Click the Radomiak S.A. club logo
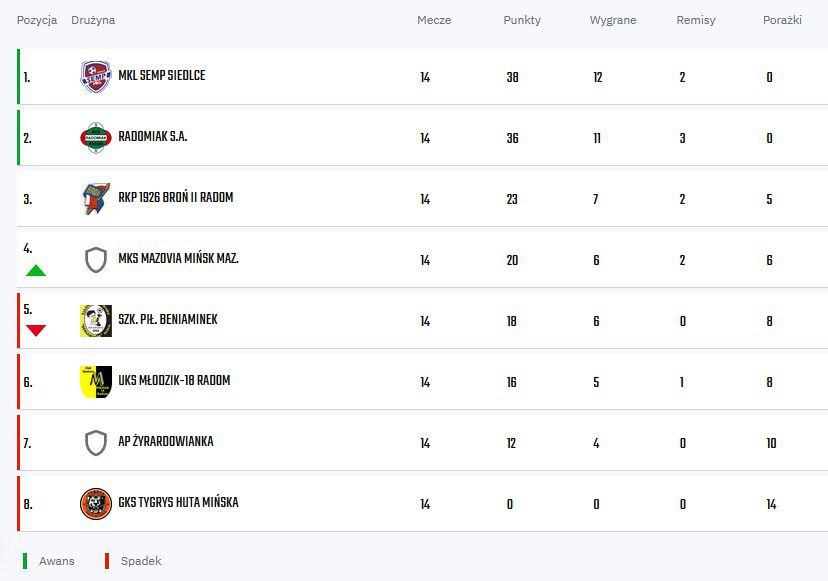Image resolution: width=828 pixels, height=581 pixels. point(96,138)
